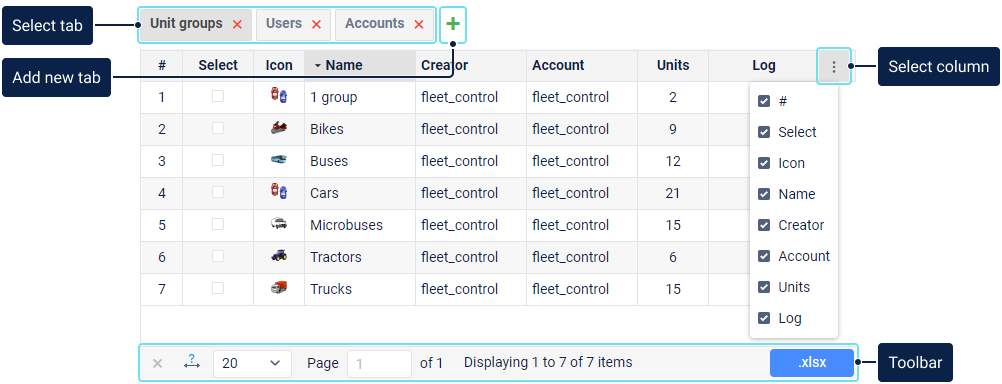Close the Users tab with red X
This screenshot has height=384, width=1002.
point(316,24)
